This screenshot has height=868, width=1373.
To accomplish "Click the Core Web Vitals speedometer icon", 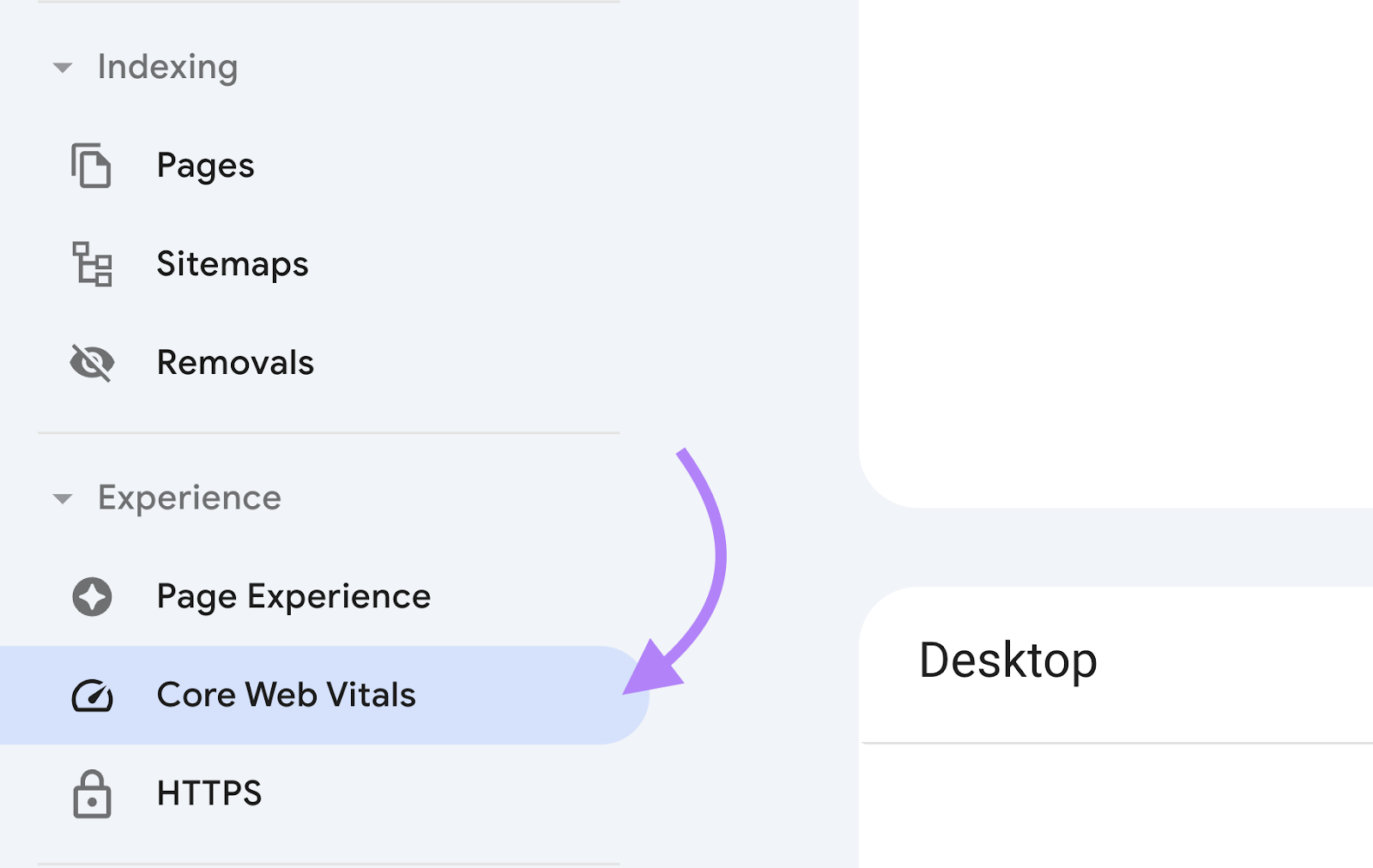I will tap(93, 696).
